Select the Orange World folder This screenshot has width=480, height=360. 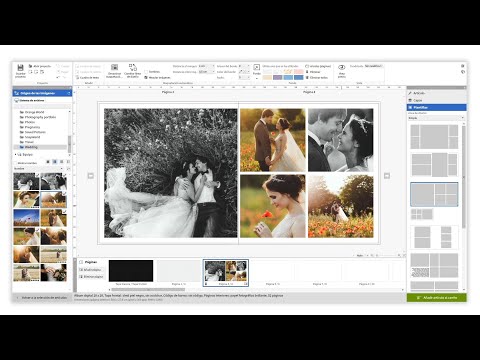[x=34, y=112]
